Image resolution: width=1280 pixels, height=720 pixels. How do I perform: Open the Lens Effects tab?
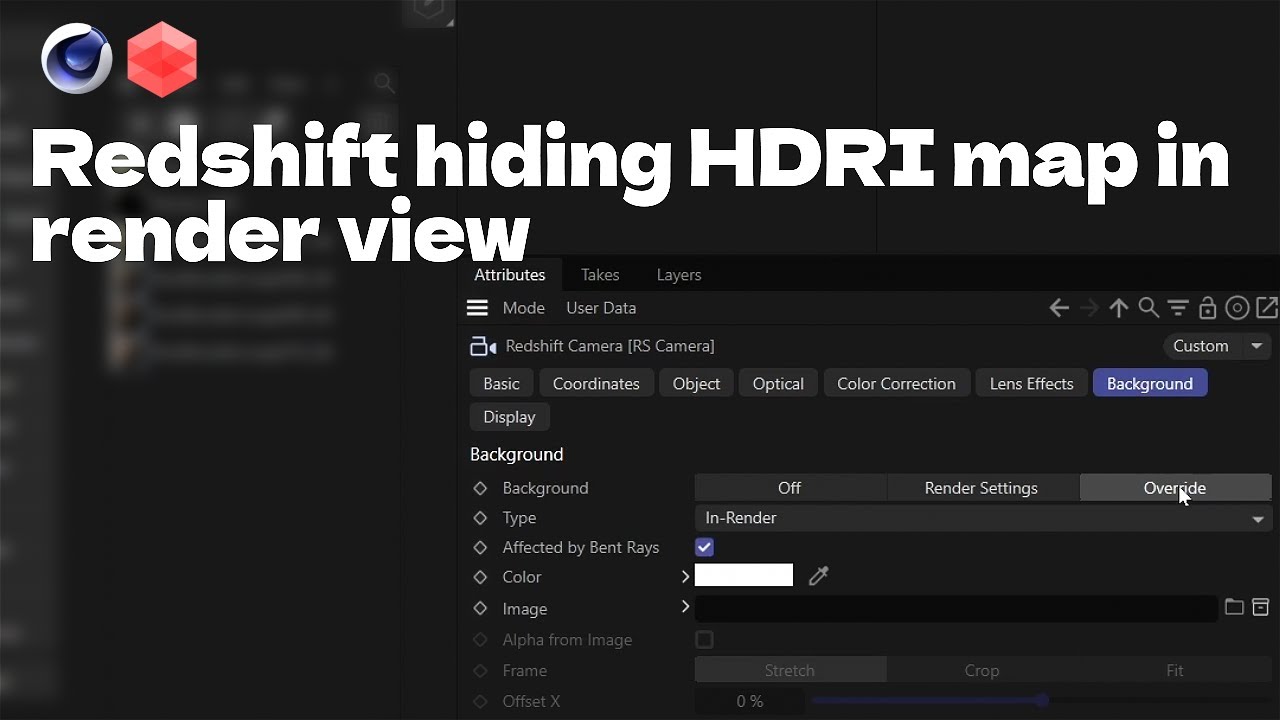click(1031, 384)
